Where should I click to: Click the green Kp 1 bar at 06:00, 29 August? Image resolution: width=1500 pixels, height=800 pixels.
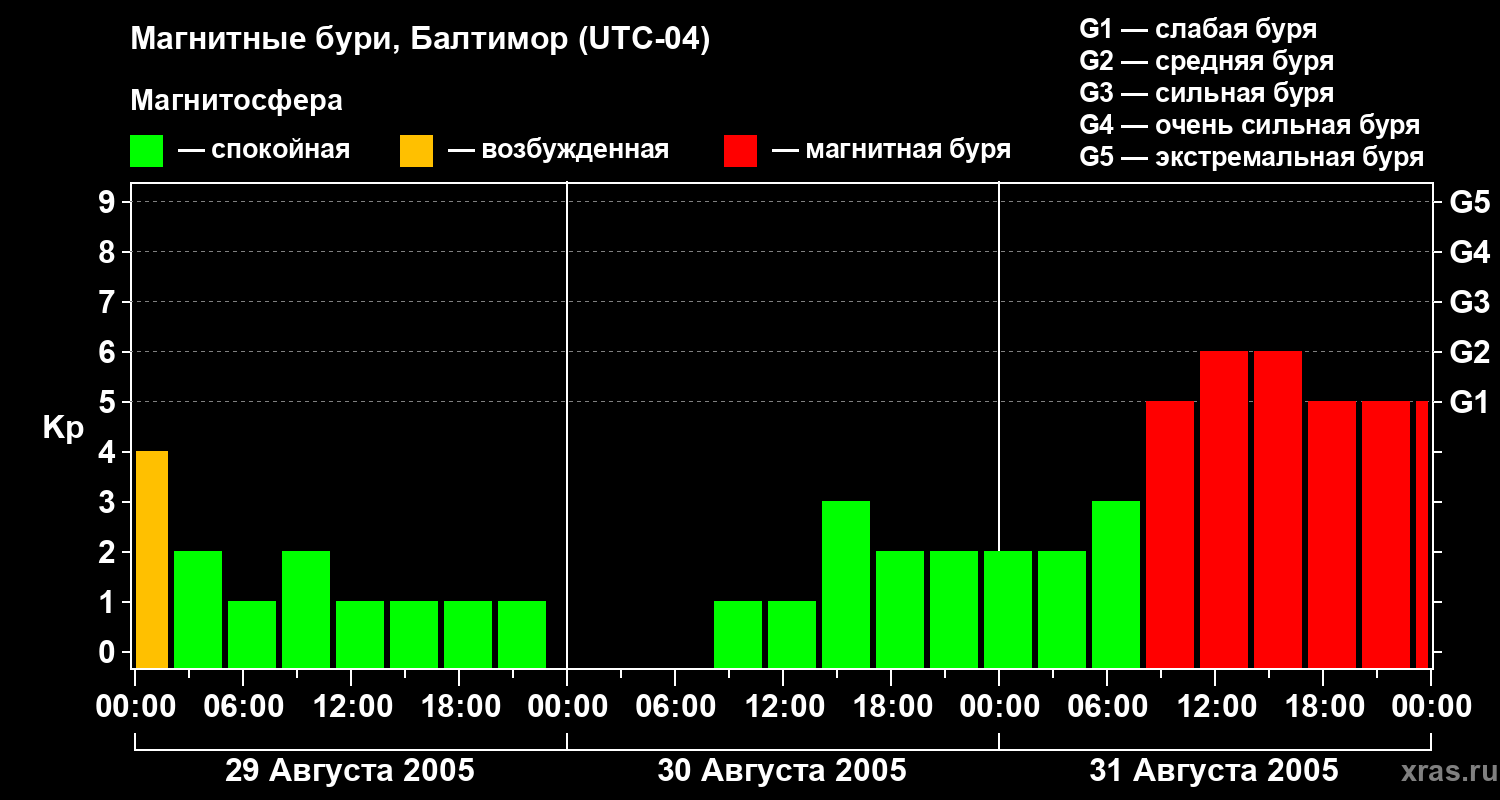[x=252, y=634]
